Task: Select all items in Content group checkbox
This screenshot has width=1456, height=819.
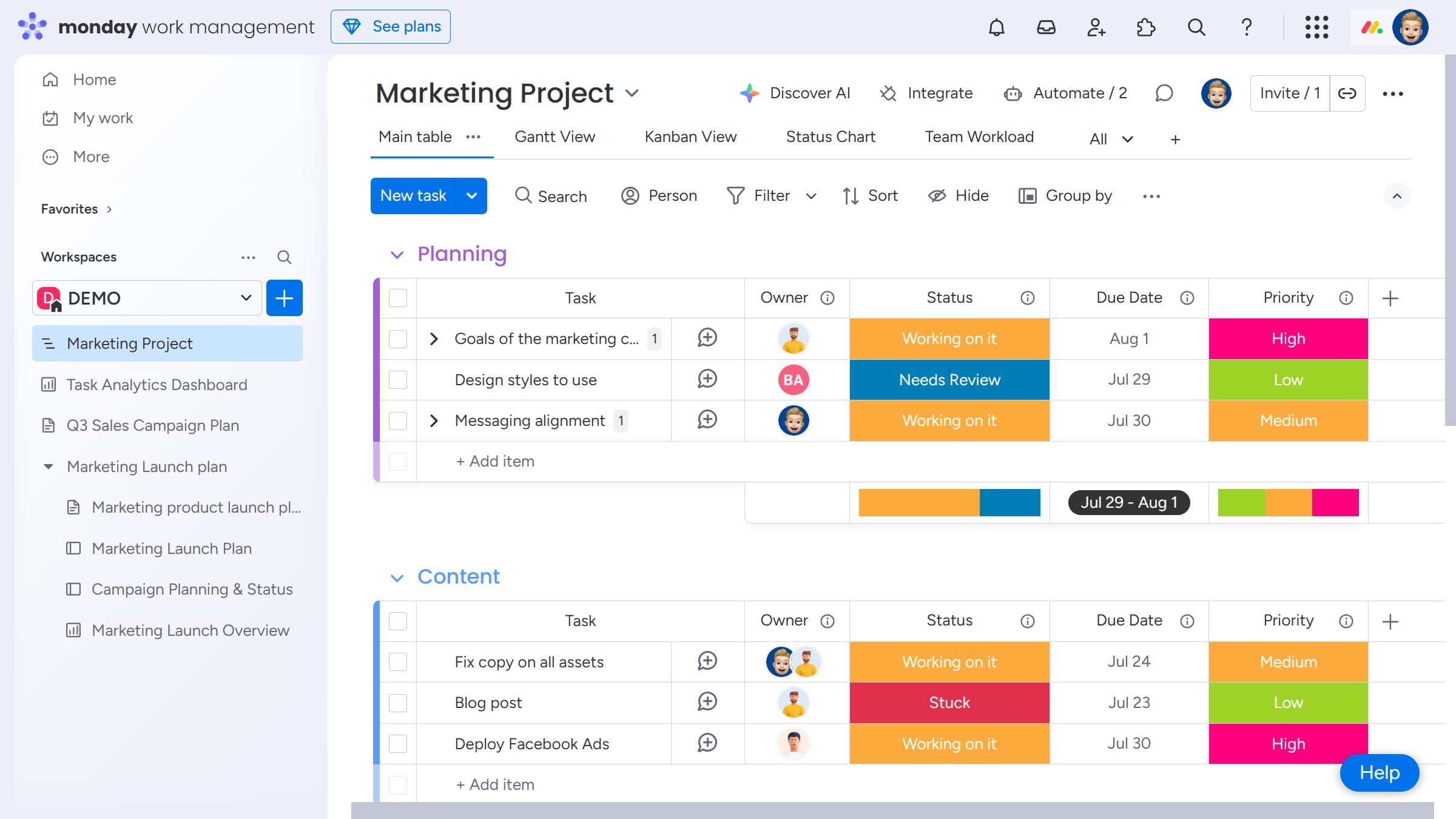Action: click(398, 621)
